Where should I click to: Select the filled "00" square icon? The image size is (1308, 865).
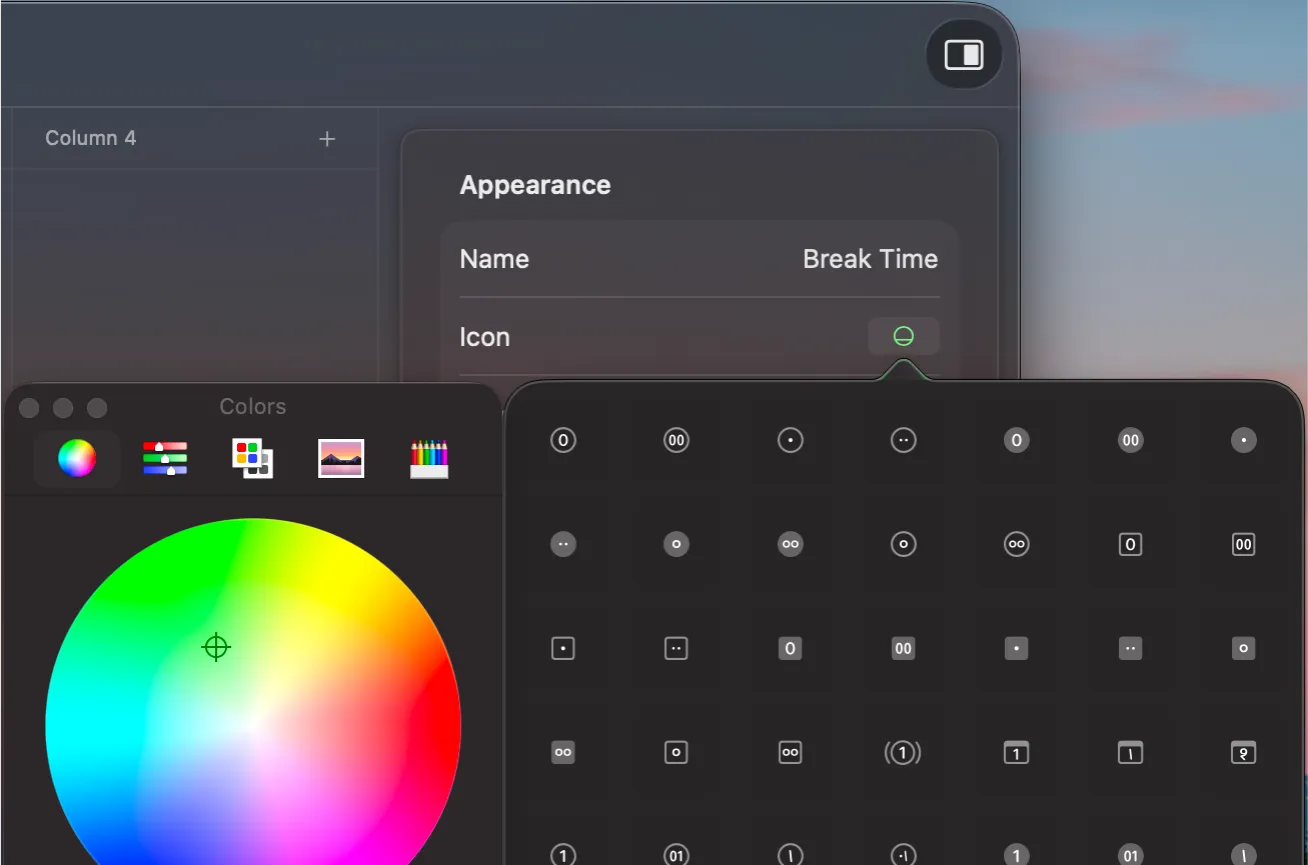coord(903,648)
